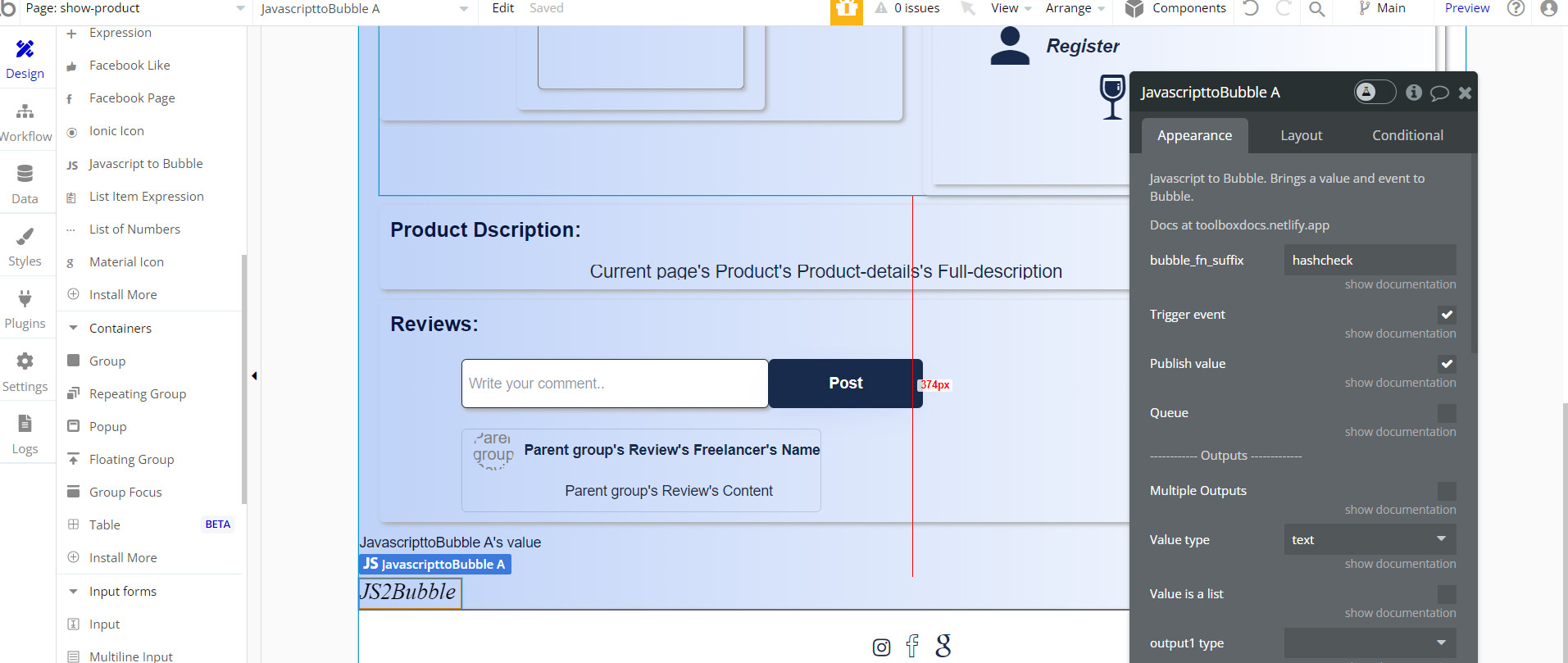Select the Facebook Like element
The height and width of the screenshot is (663, 1568).
[130, 66]
